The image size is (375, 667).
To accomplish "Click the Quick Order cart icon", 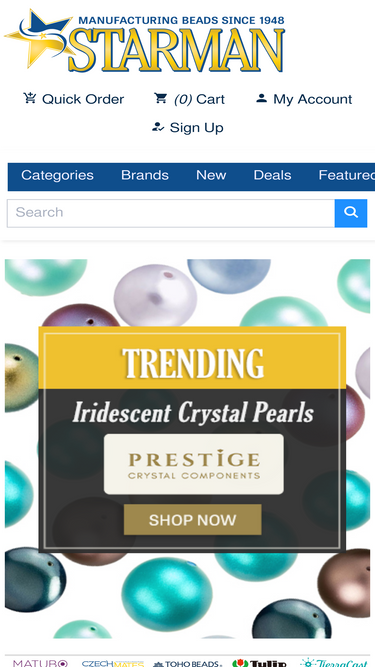I will pos(30,99).
